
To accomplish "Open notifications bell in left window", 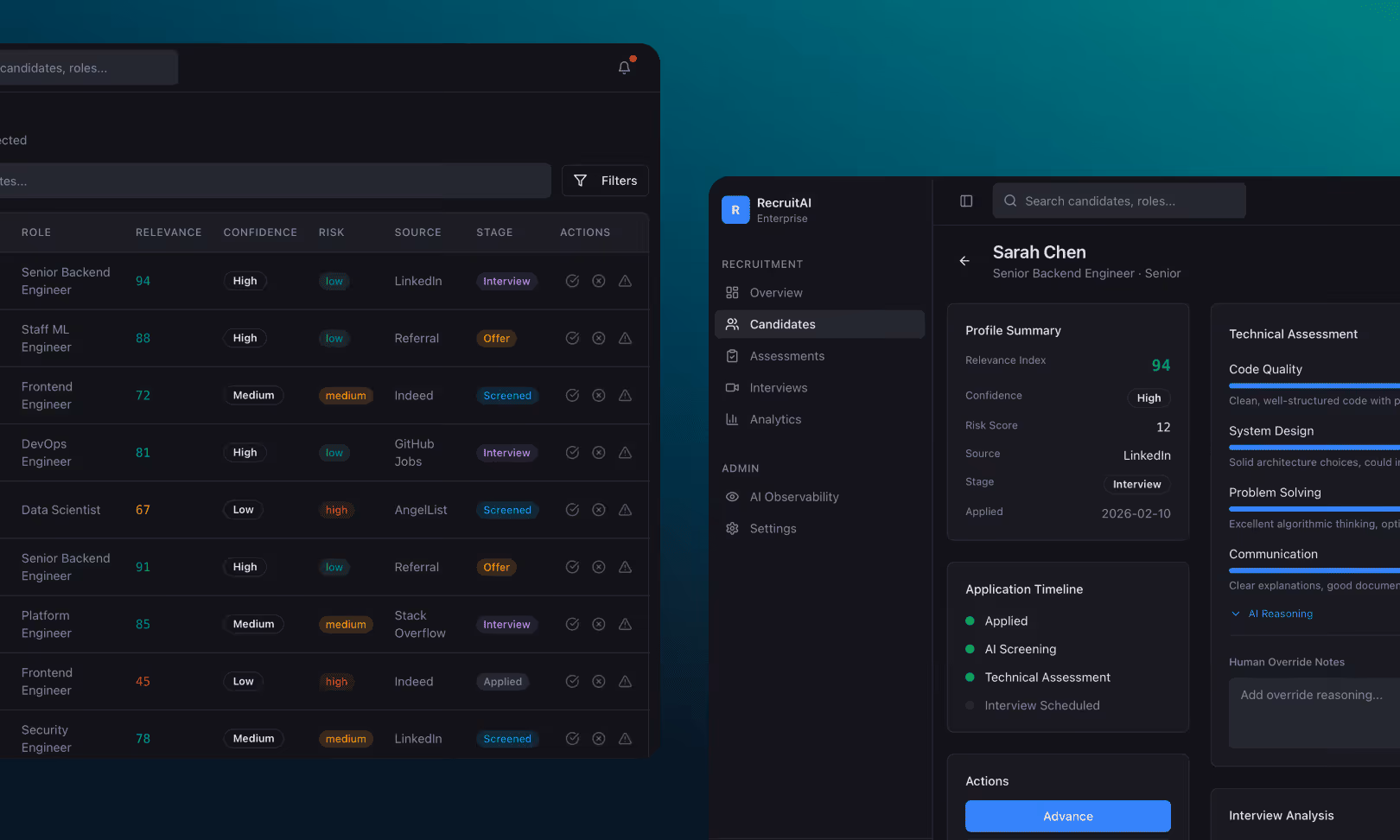I will [624, 67].
